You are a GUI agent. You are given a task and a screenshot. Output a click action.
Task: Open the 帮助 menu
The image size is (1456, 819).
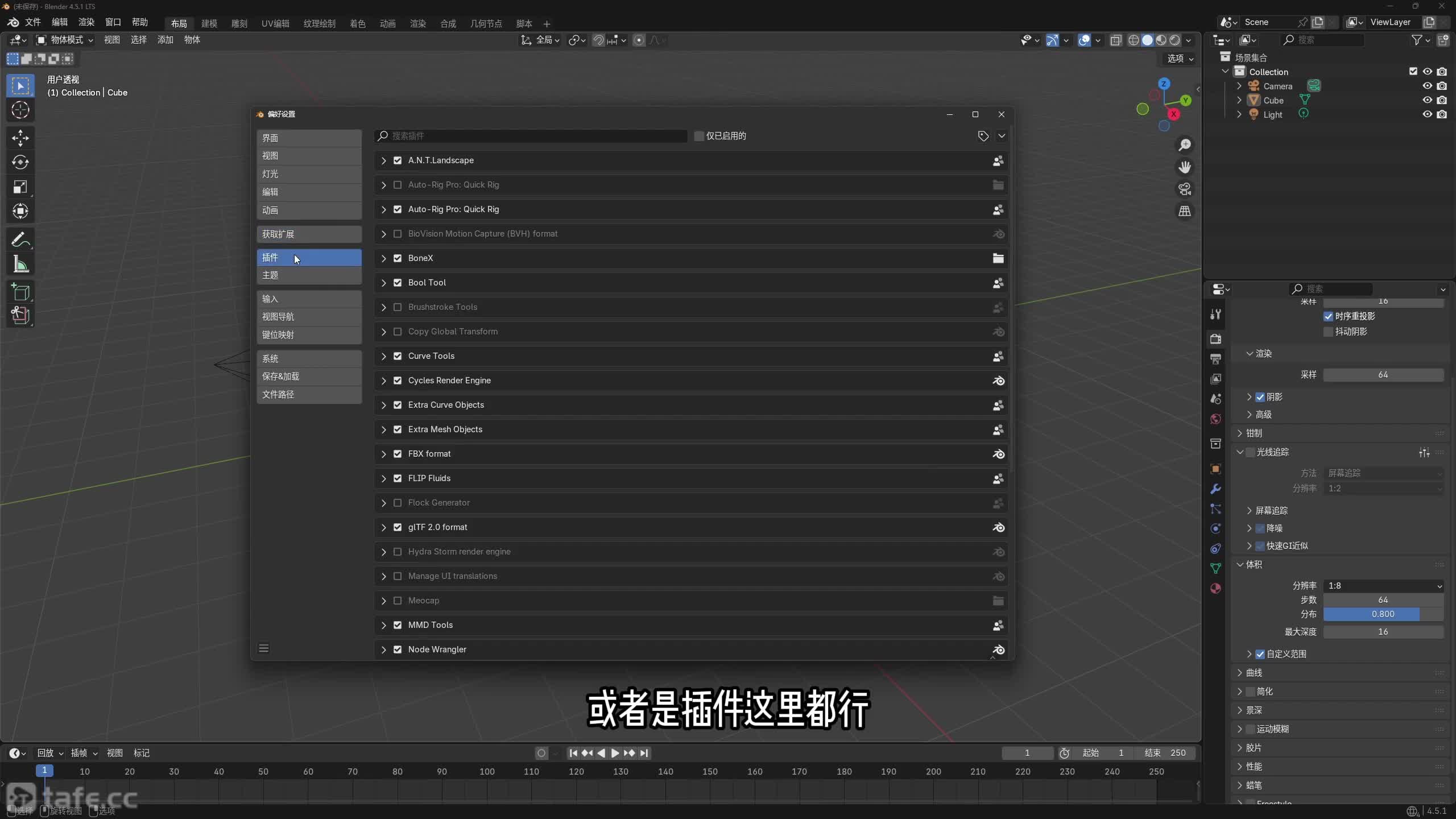coord(140,22)
